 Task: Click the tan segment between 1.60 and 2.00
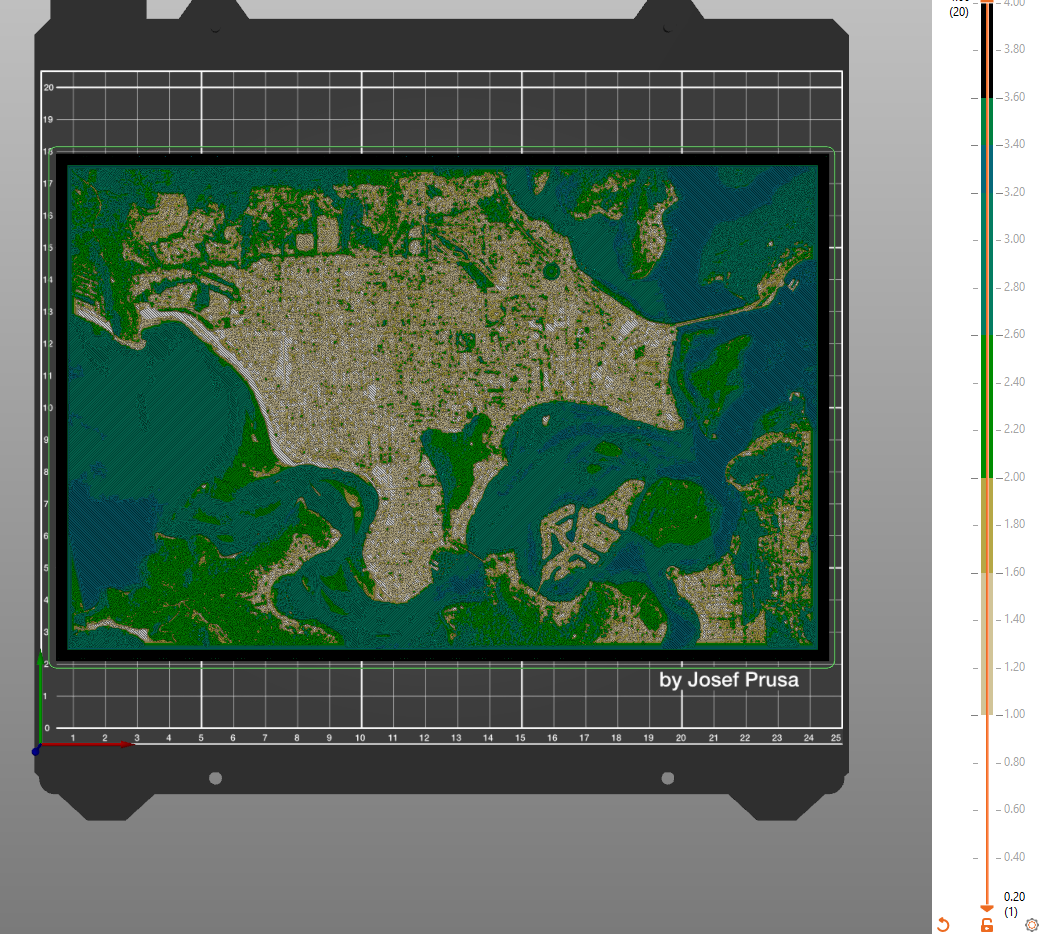(987, 525)
